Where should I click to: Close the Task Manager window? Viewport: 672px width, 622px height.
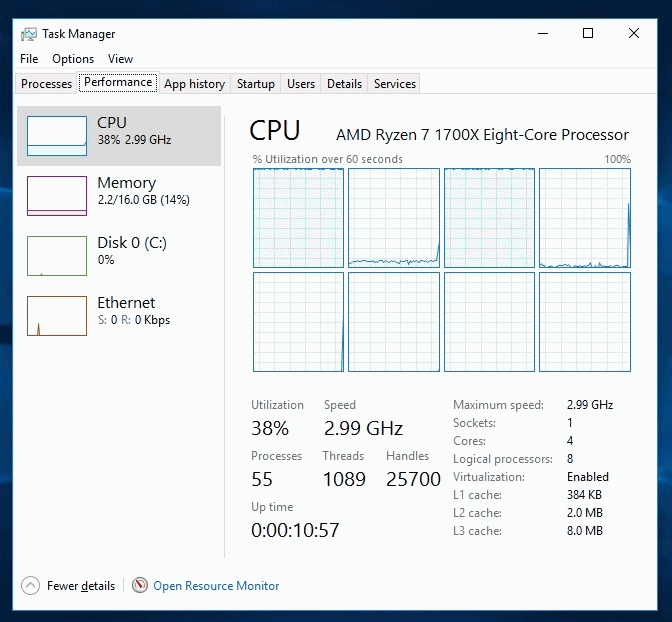634,33
